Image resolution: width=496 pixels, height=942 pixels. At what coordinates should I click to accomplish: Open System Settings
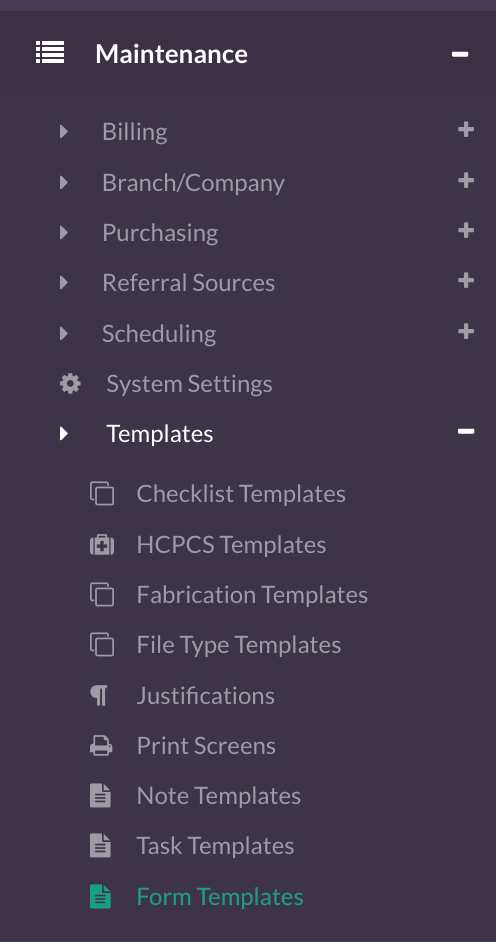[189, 384]
